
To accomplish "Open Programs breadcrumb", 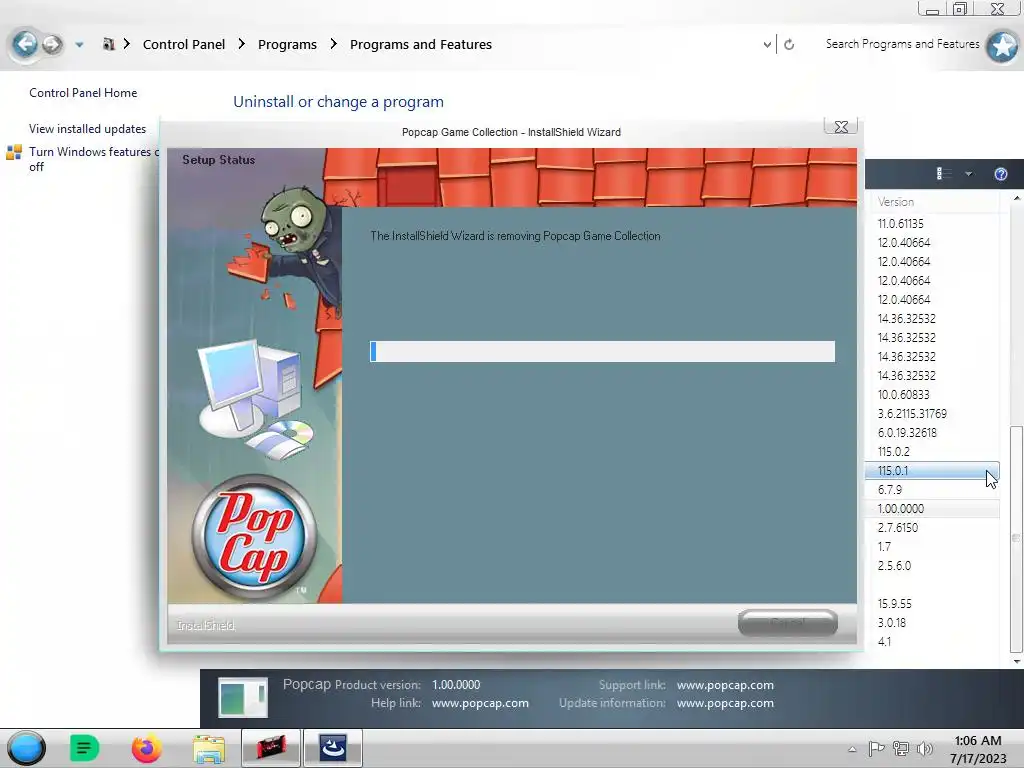I will click(287, 44).
